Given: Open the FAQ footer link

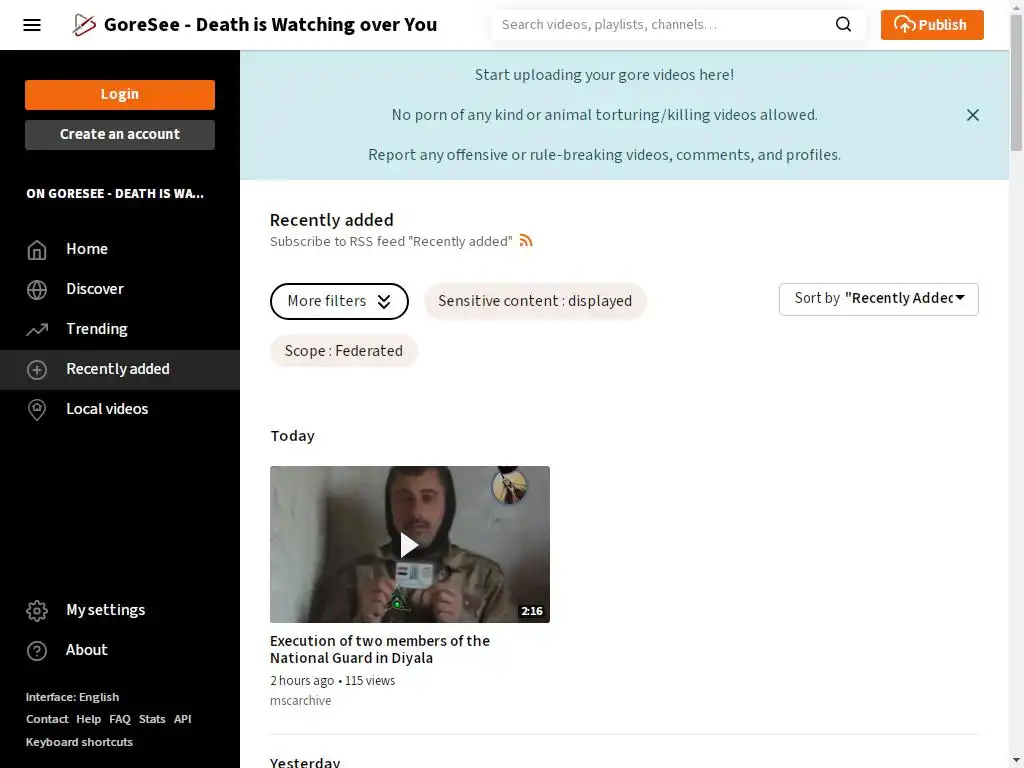Looking at the screenshot, I should coord(120,719).
